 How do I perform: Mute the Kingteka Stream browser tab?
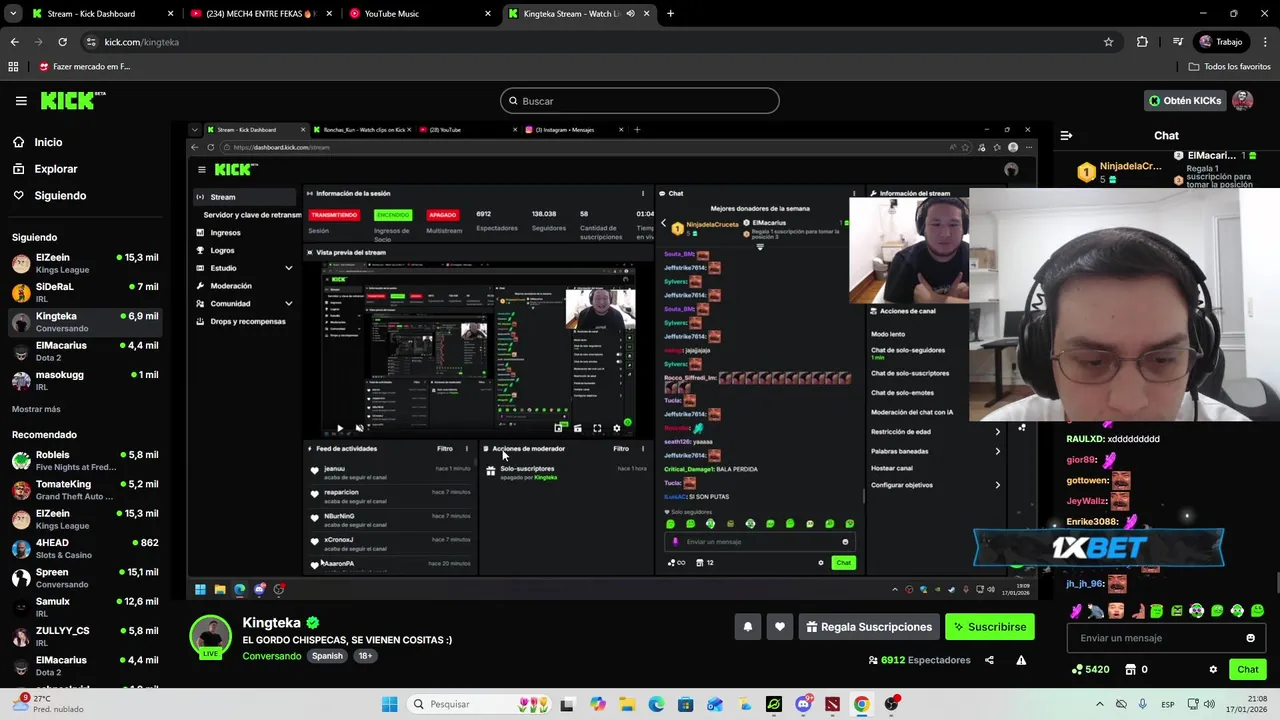pyautogui.click(x=630, y=14)
